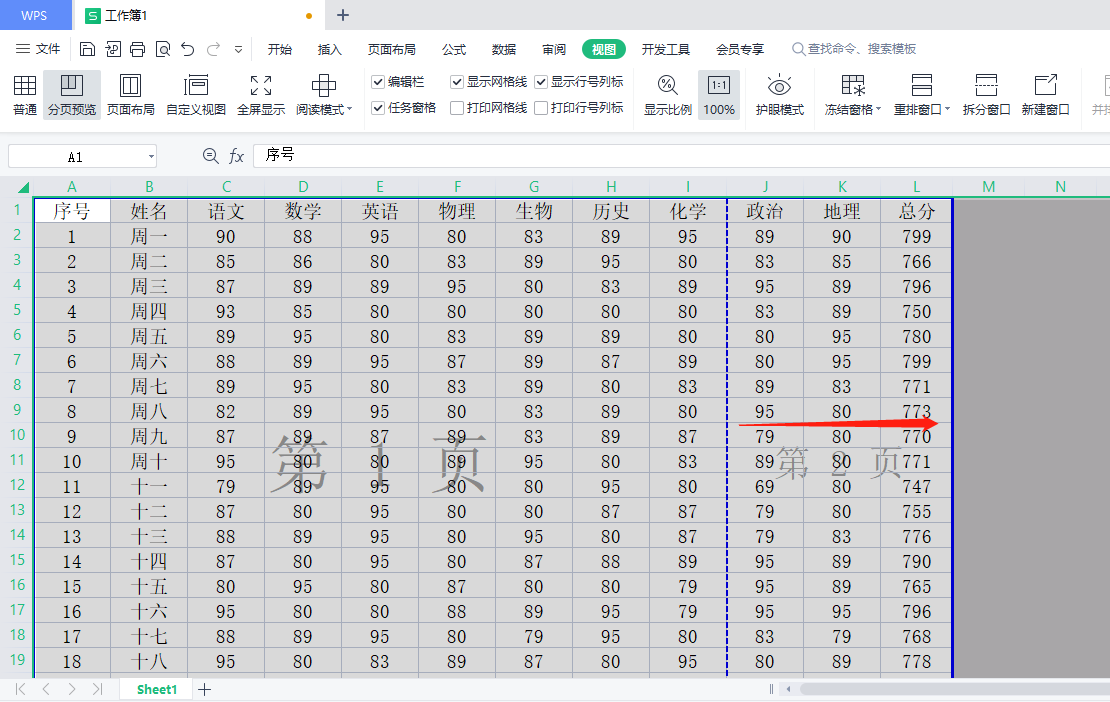Viewport: 1110px width, 702px height.
Task: Enable the Print Gridlines checkbox
Action: 457,108
